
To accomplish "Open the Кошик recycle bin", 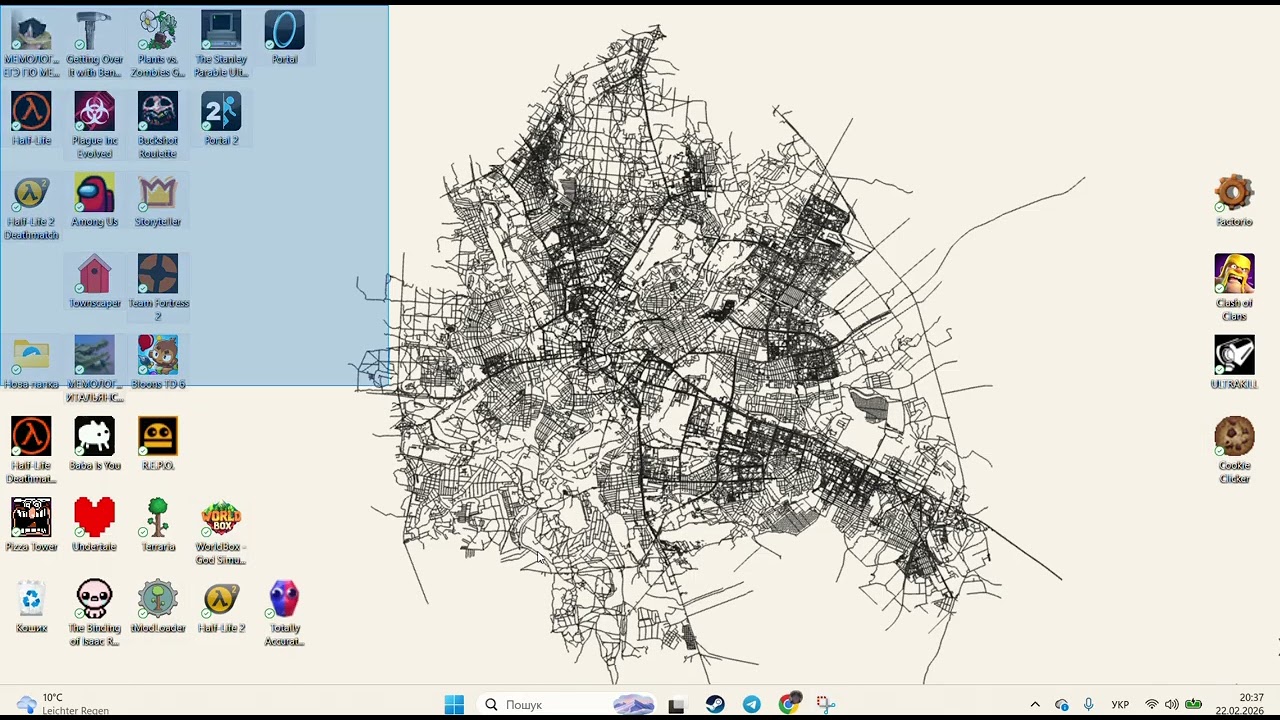I will click(x=31, y=607).
